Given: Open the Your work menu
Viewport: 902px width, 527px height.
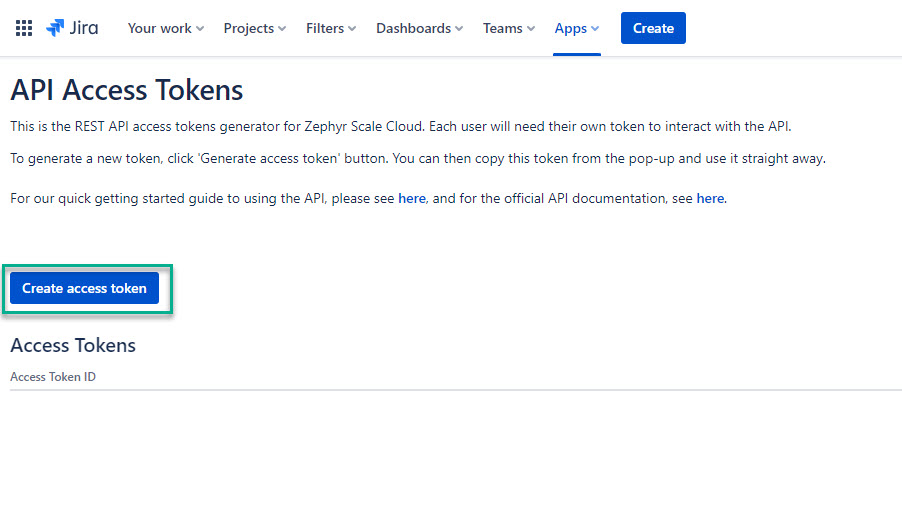Looking at the screenshot, I should 159,28.
